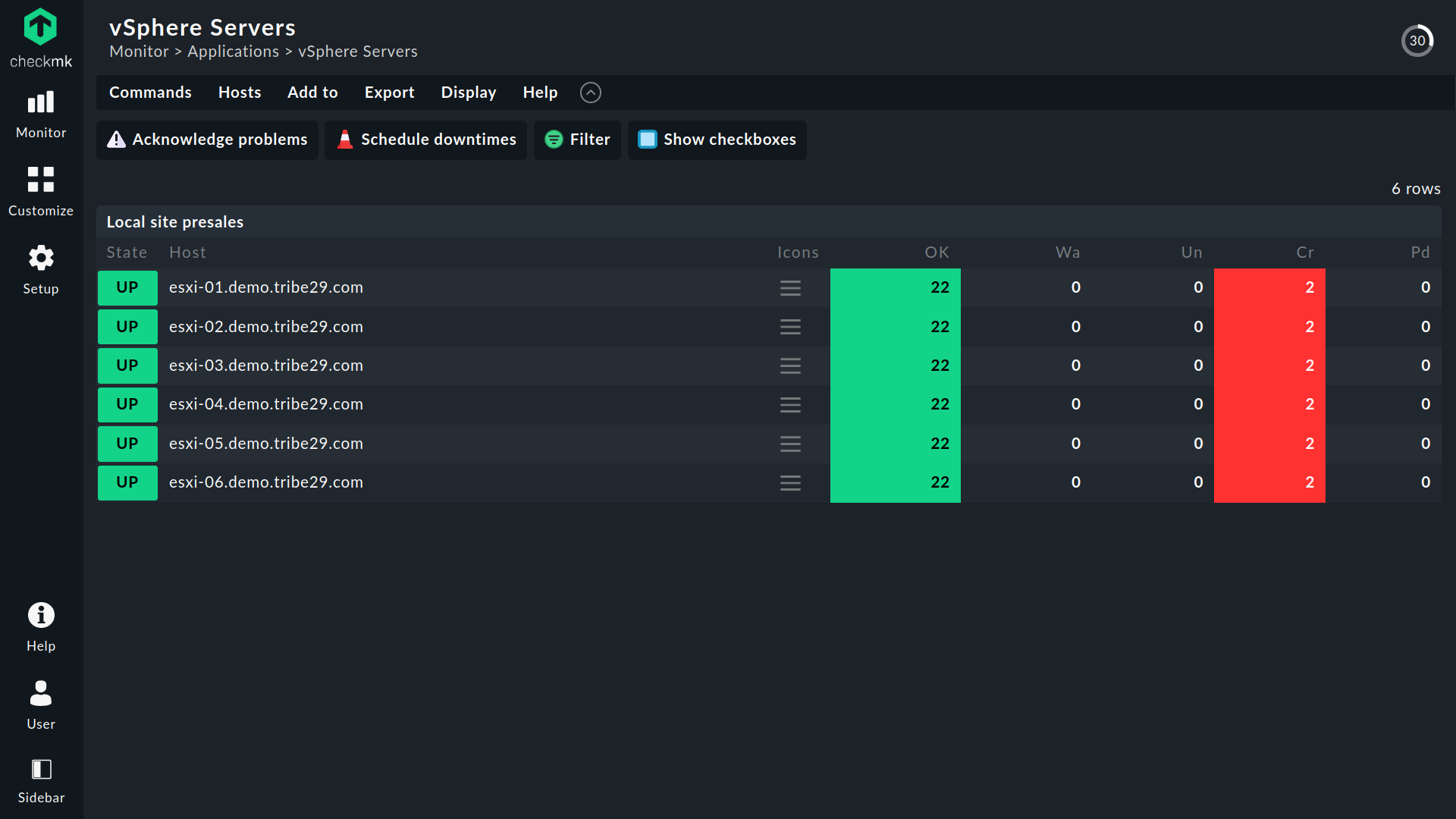The image size is (1456, 819).
Task: Open host esxi-01.demo.tribe29.com
Action: [x=266, y=287]
